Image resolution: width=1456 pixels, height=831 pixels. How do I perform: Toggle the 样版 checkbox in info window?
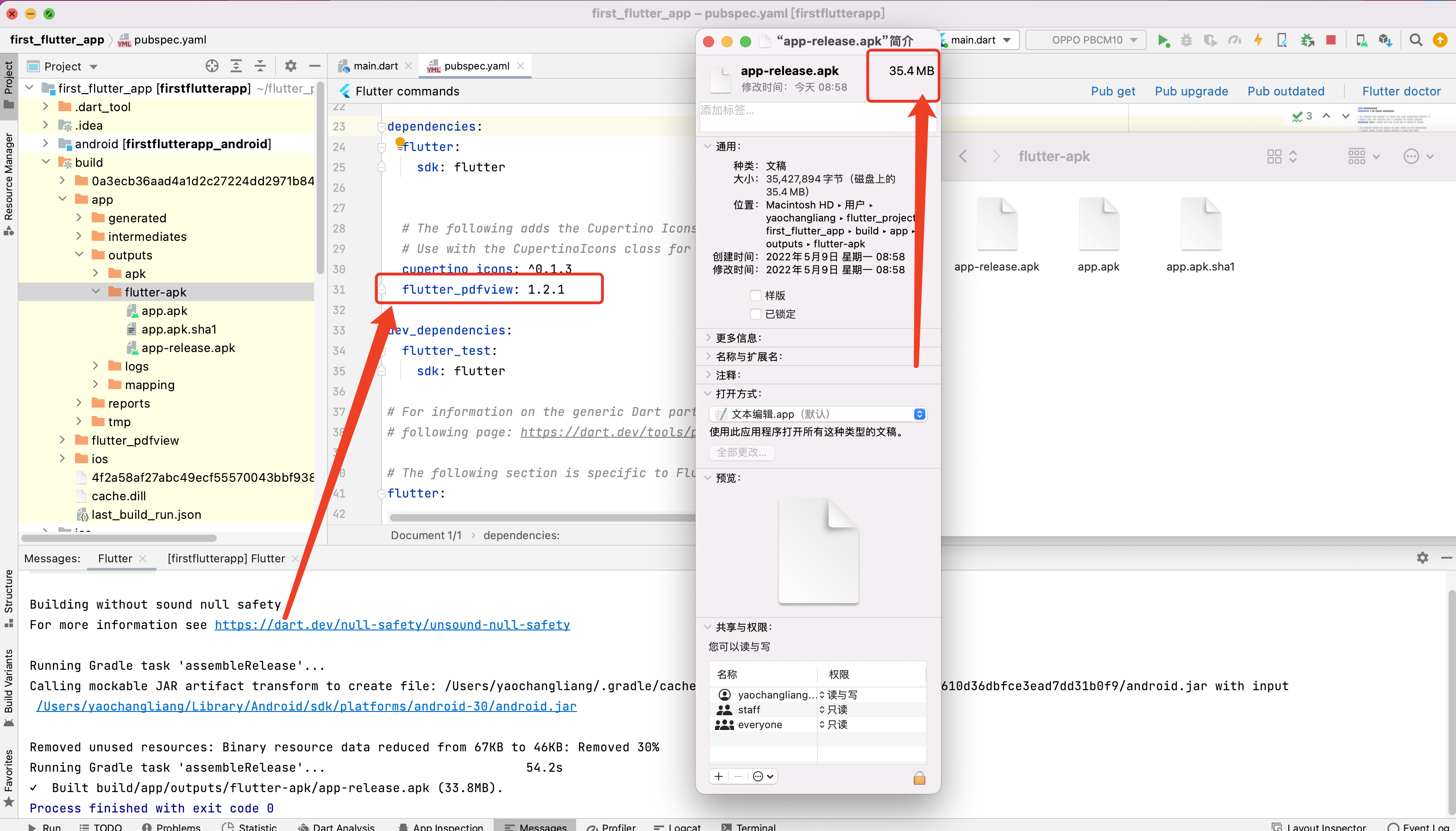click(756, 295)
